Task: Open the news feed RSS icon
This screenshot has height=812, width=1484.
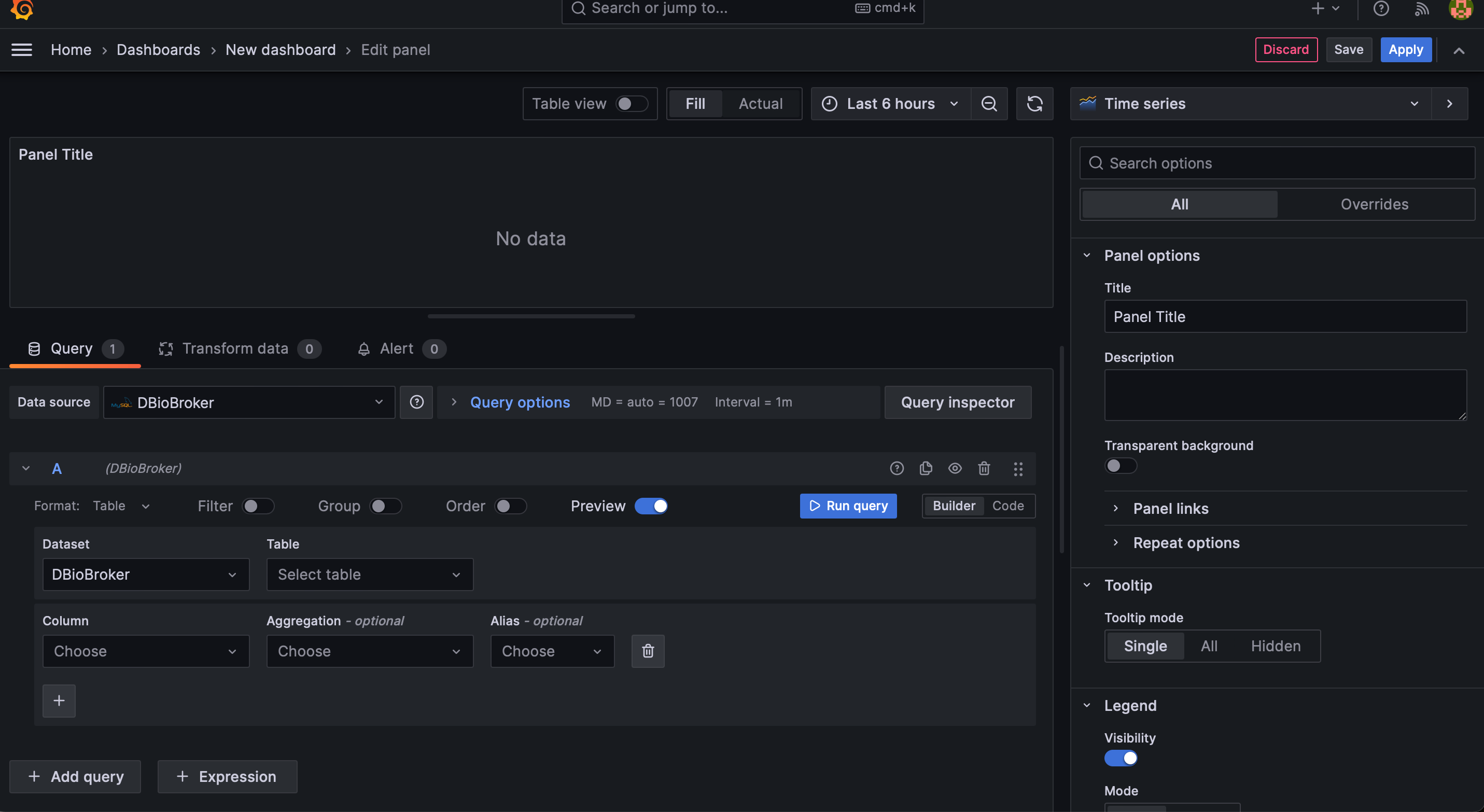Action: click(x=1422, y=9)
